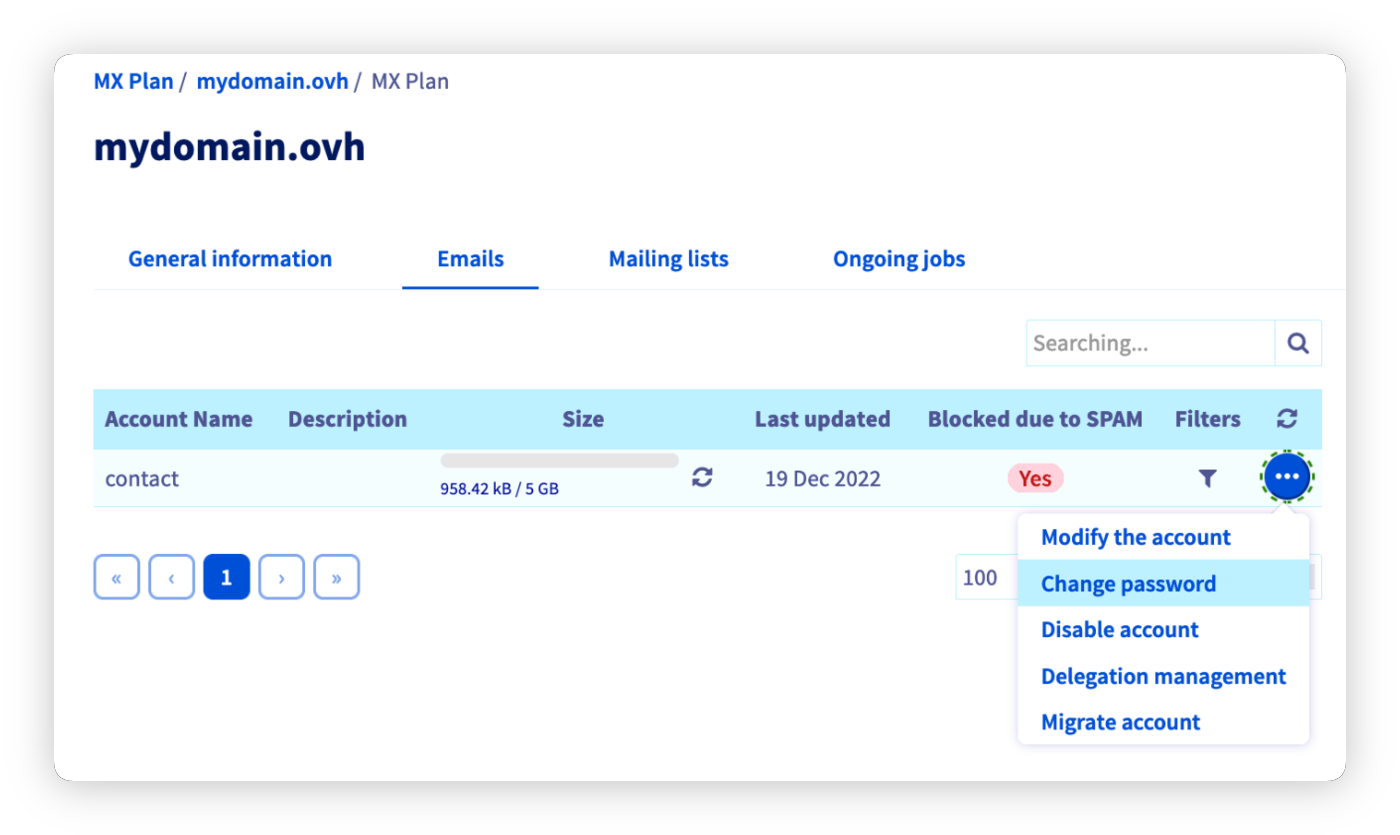Open the mydomain.ovh breadcrumb link

tap(272, 81)
